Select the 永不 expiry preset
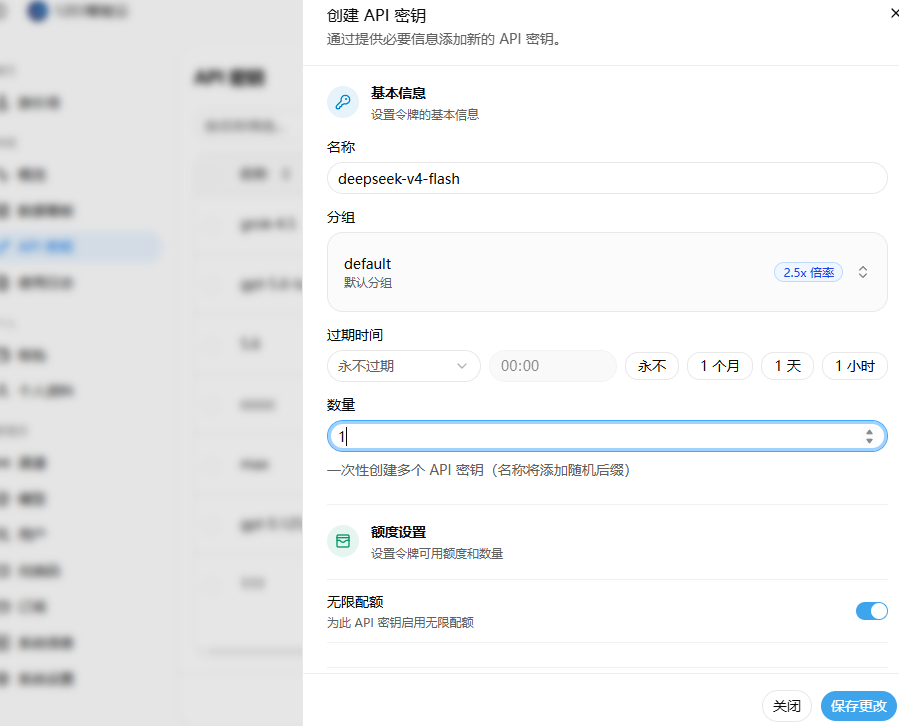This screenshot has height=726, width=899. coord(652,366)
